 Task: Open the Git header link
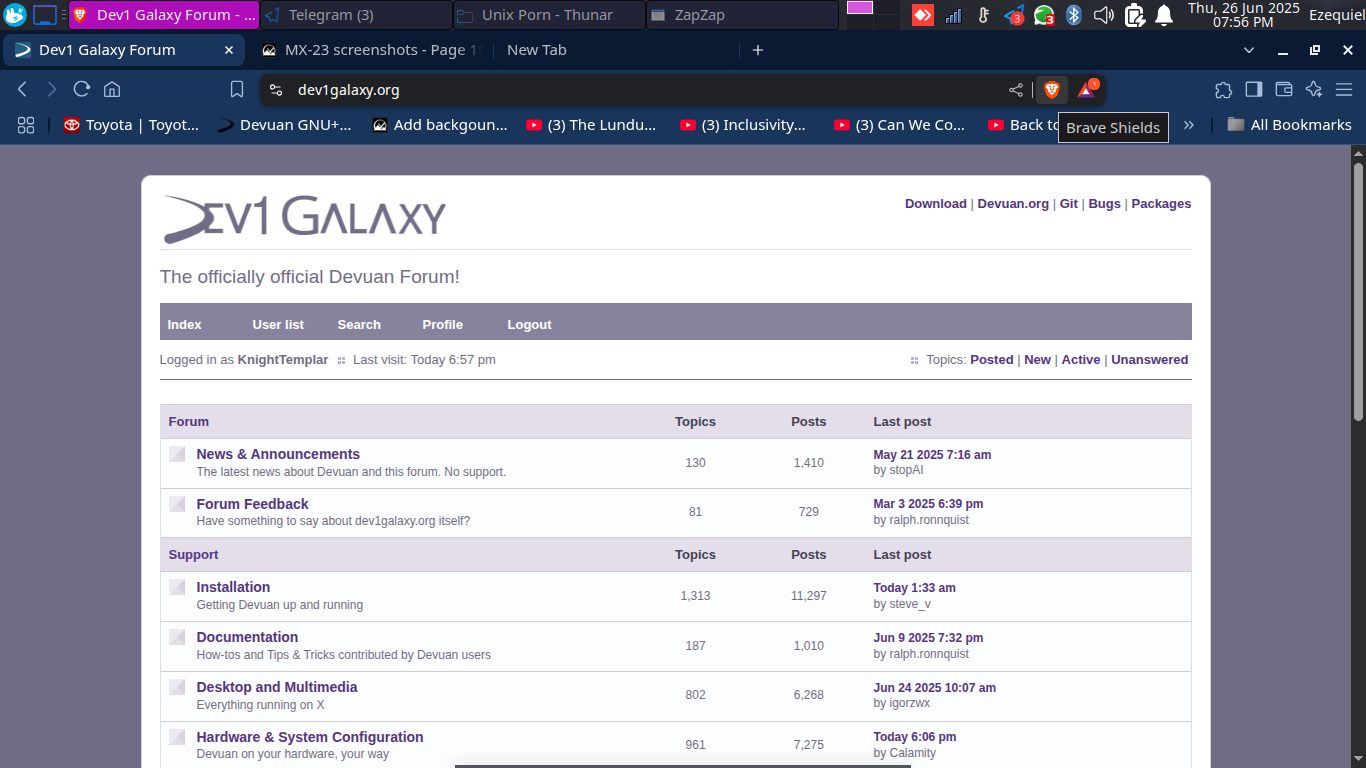(x=1069, y=203)
